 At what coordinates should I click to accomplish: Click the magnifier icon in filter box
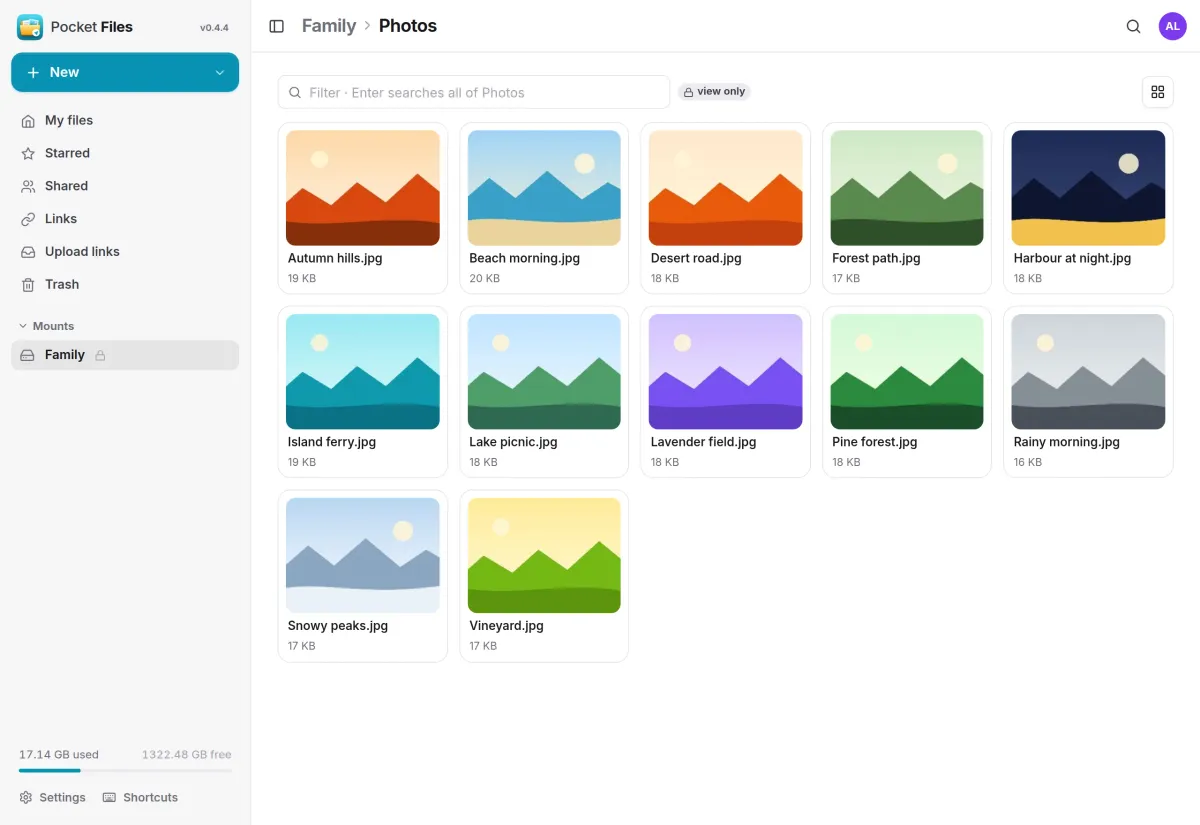tap(295, 93)
